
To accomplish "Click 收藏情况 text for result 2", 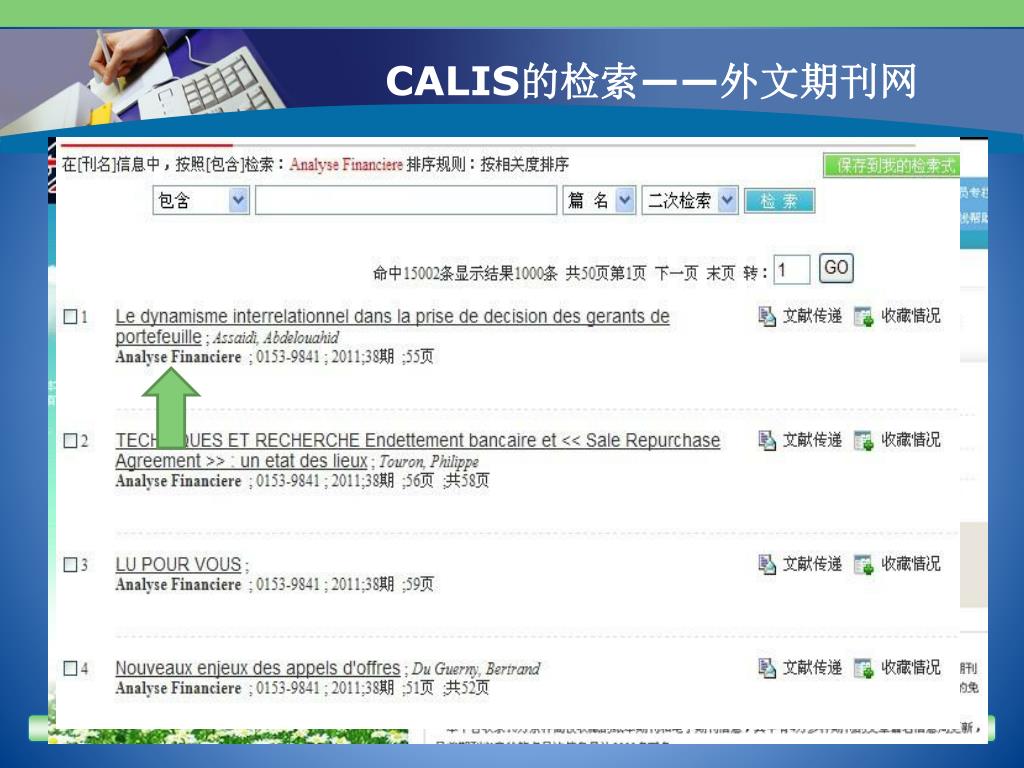I will coord(911,440).
